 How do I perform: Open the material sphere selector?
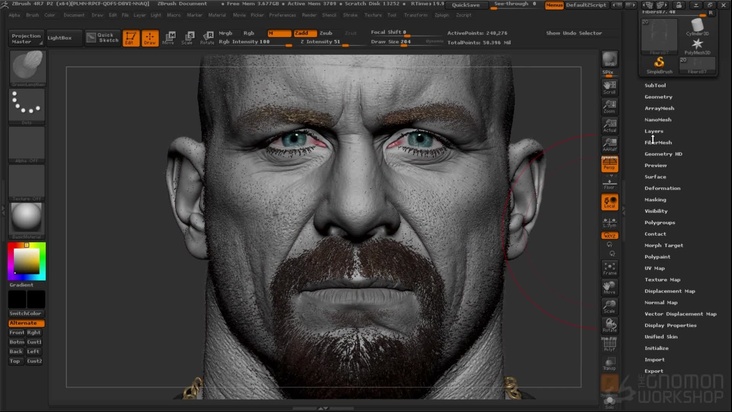coord(27,220)
